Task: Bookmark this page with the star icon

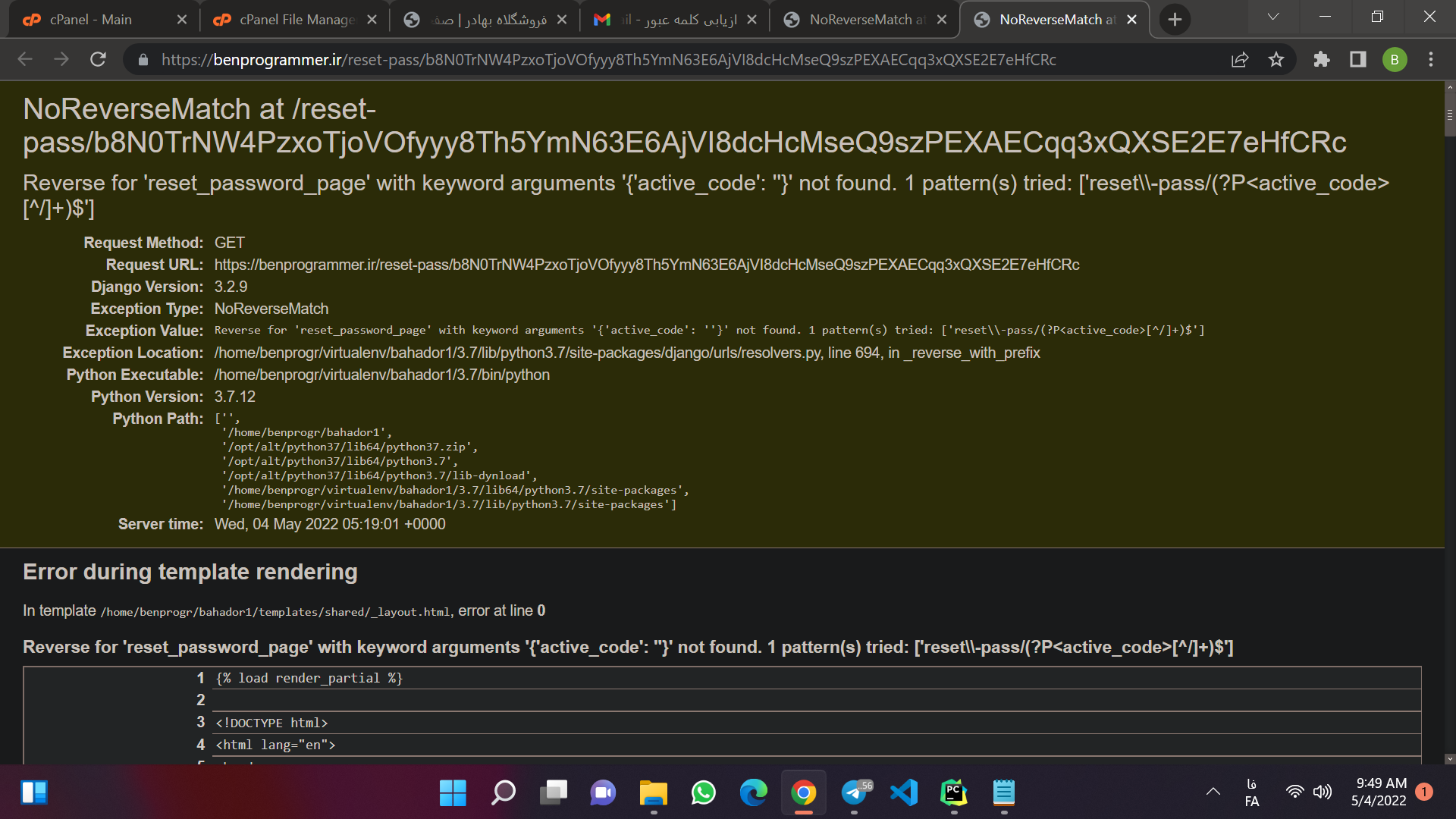Action: pos(1276,59)
